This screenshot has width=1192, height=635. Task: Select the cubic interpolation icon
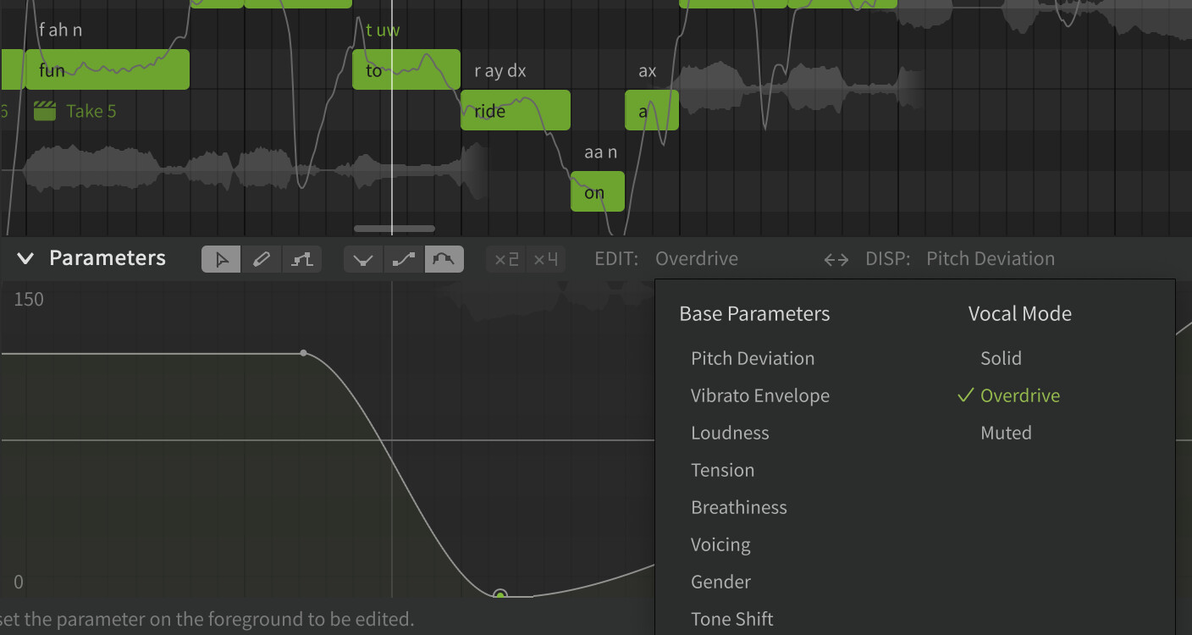pyautogui.click(x=444, y=259)
